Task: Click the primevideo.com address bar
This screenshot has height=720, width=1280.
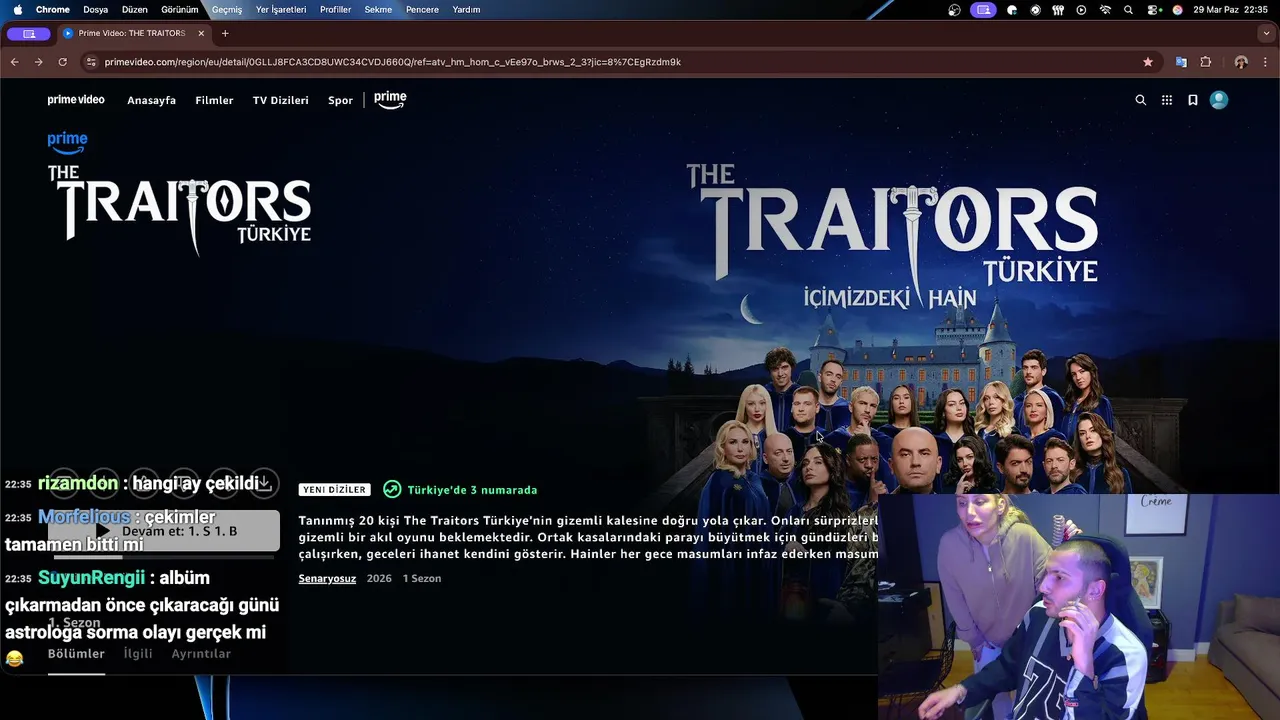Action: click(620, 62)
